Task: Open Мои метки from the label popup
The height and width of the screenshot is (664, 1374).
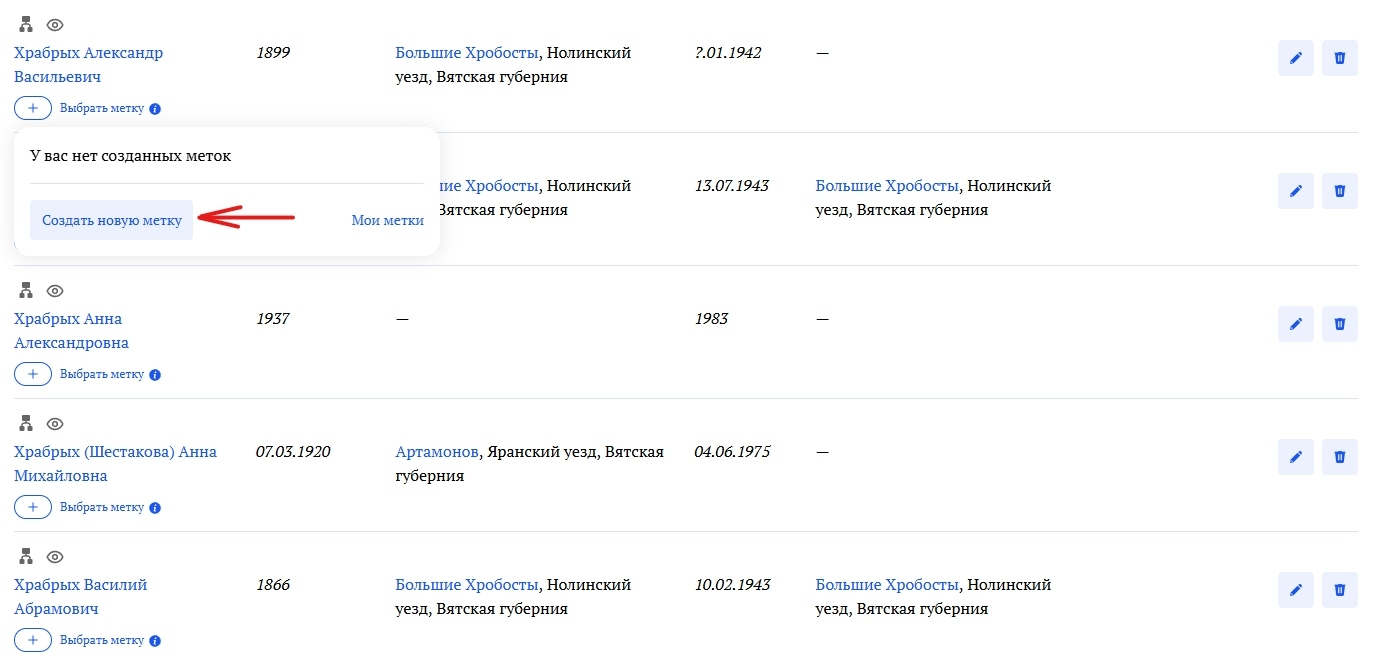Action: [x=387, y=220]
